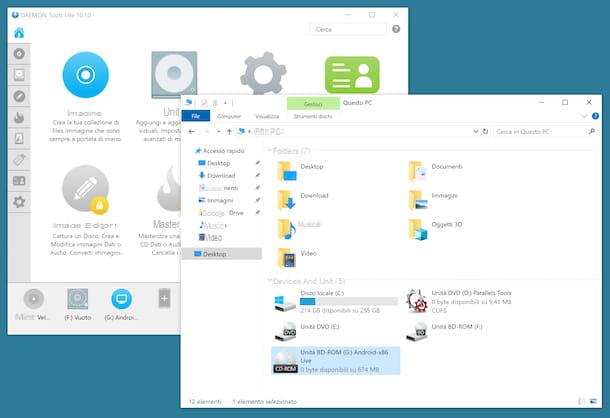Open the grey virtual drive Unità tile
The image size is (610, 418).
click(174, 74)
